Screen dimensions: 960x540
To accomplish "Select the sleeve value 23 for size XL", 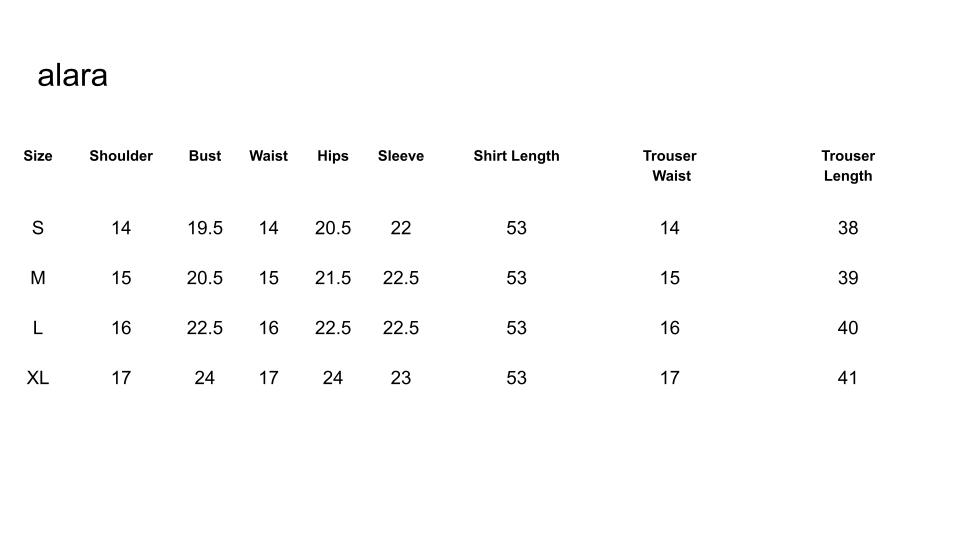I will pyautogui.click(x=401, y=378).
